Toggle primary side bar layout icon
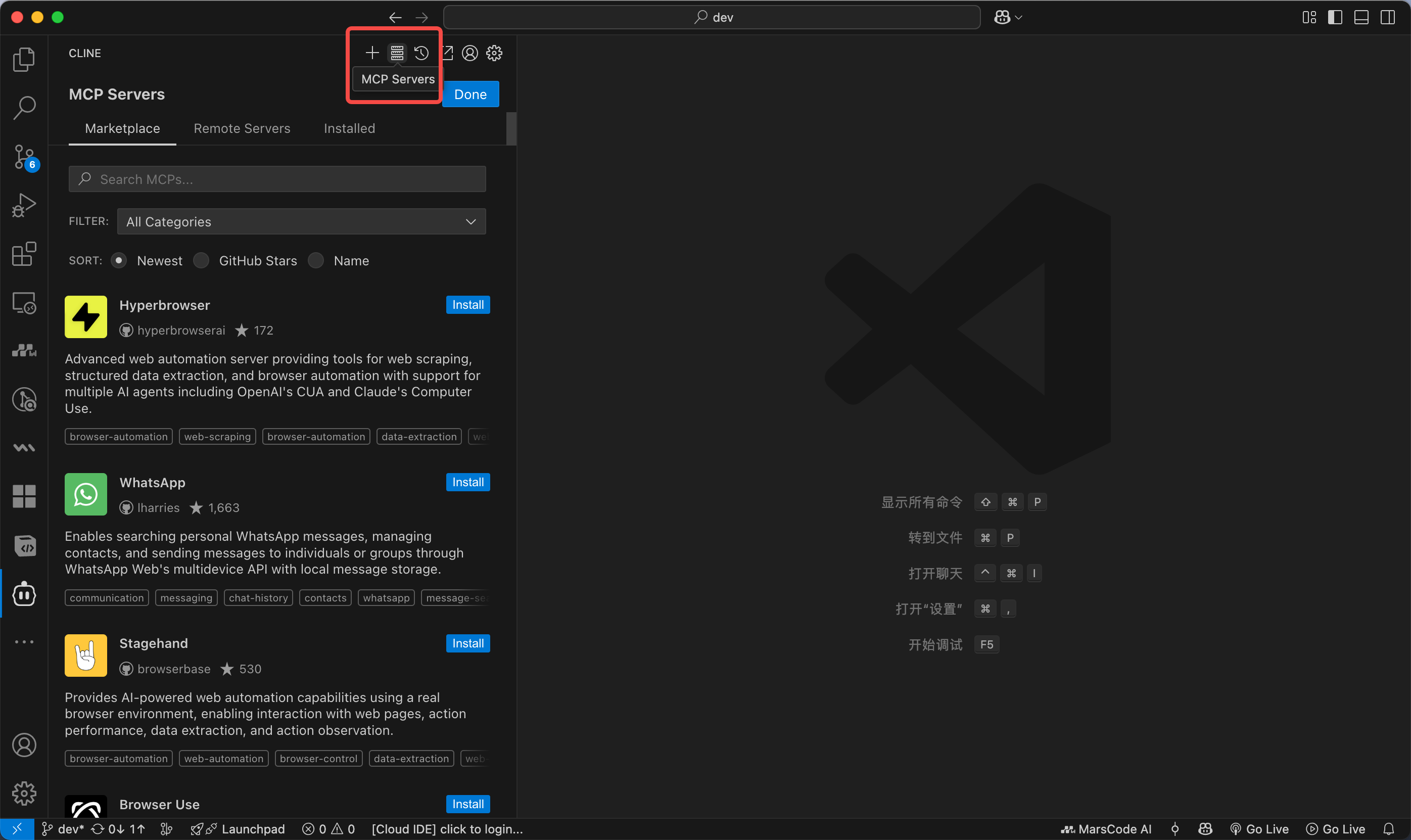This screenshot has width=1411, height=840. (1335, 18)
